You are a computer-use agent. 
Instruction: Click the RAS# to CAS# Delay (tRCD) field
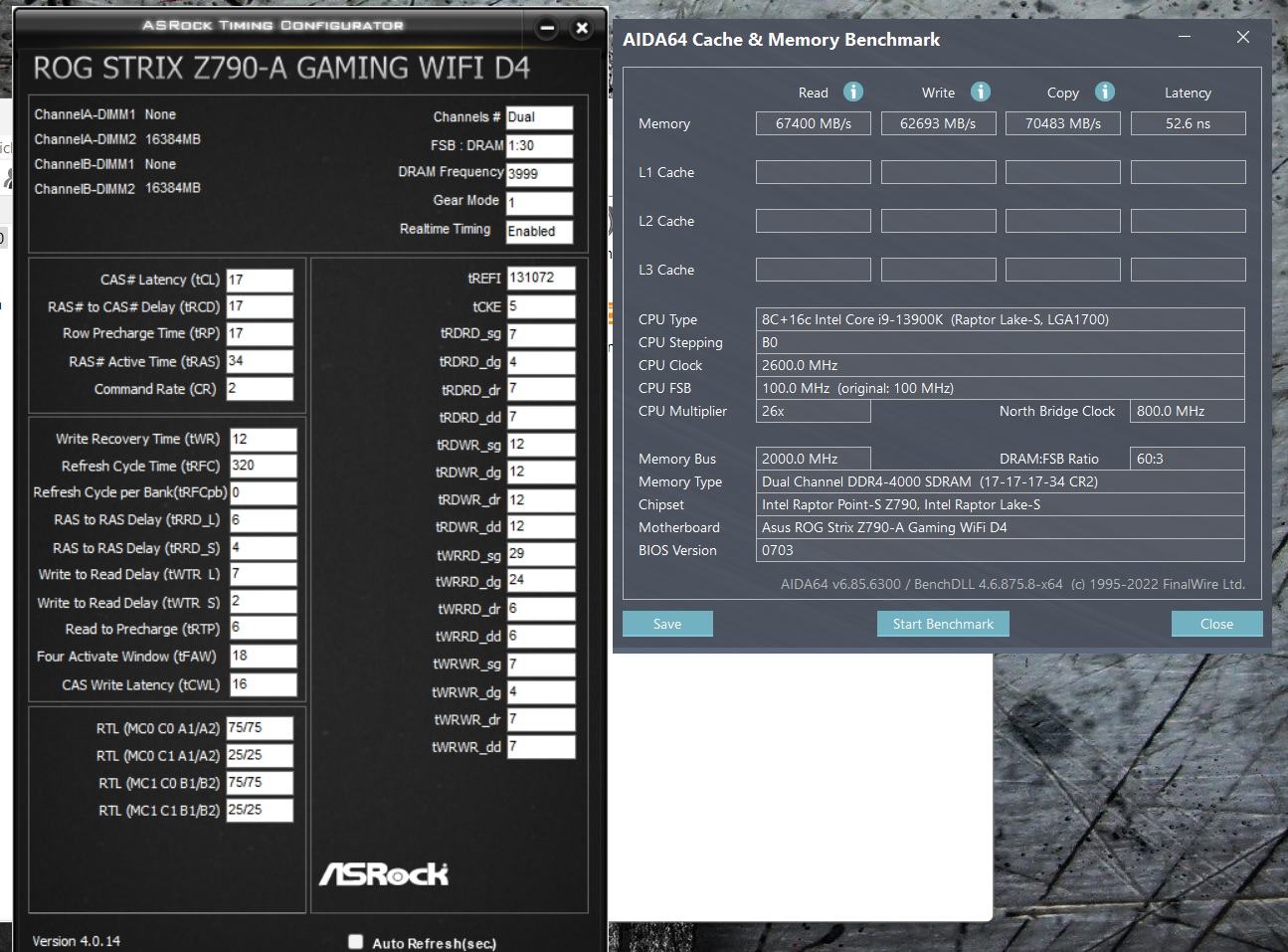point(260,306)
